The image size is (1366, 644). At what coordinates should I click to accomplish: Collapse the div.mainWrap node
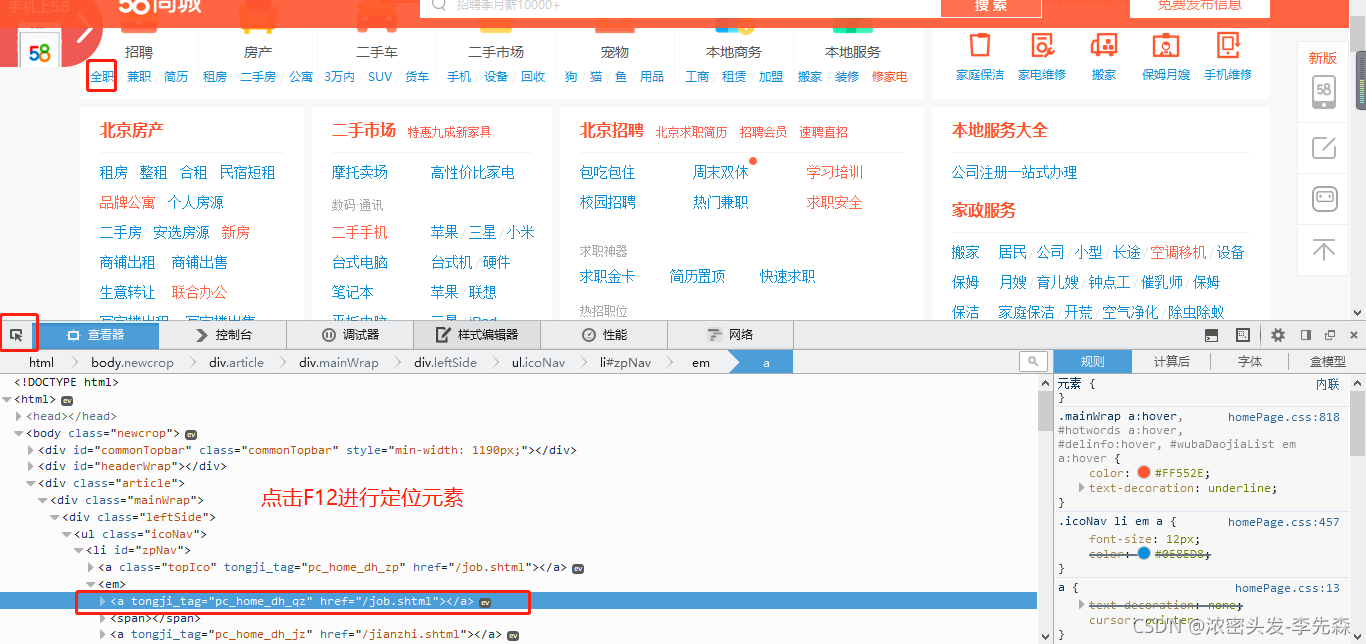point(43,500)
